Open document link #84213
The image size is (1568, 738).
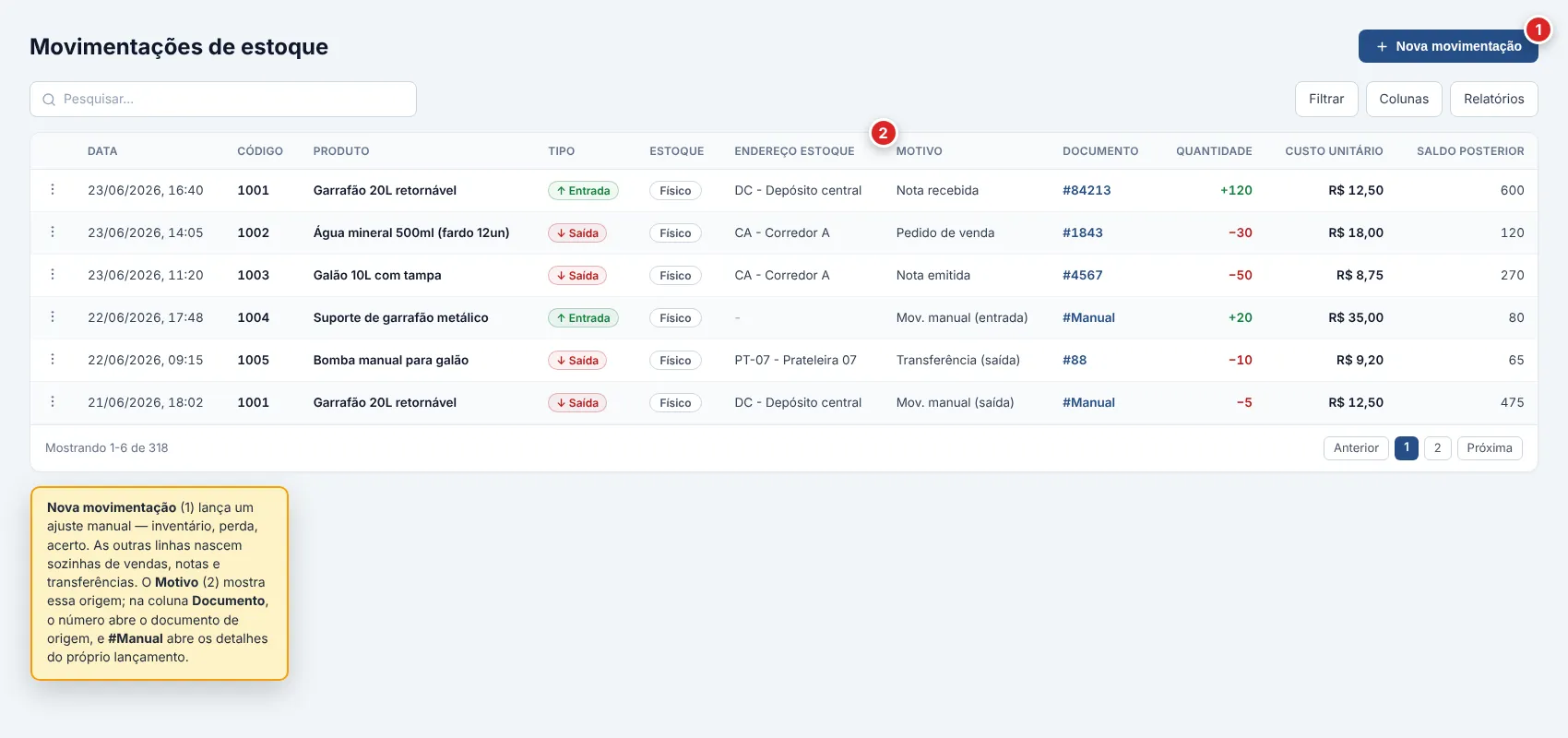1087,190
